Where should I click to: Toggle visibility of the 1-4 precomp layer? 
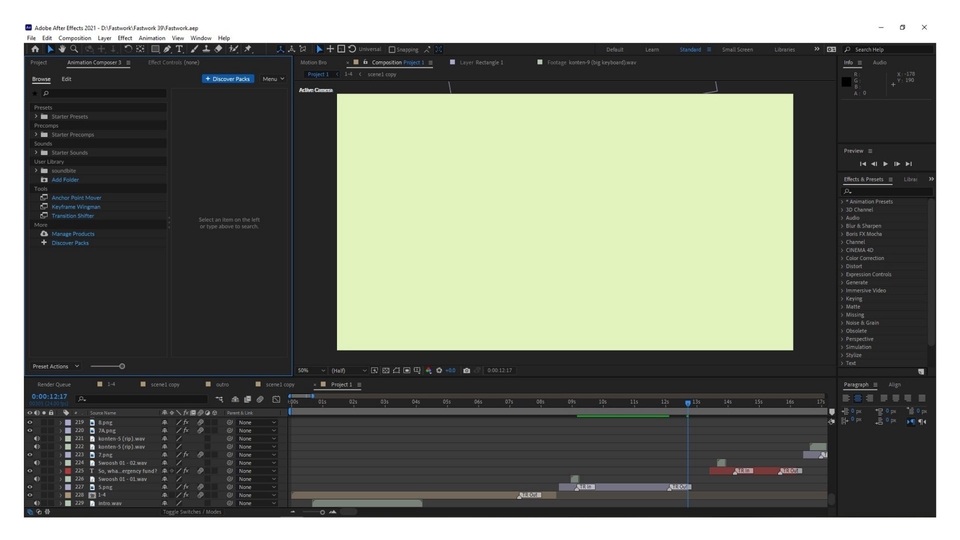(x=29, y=495)
